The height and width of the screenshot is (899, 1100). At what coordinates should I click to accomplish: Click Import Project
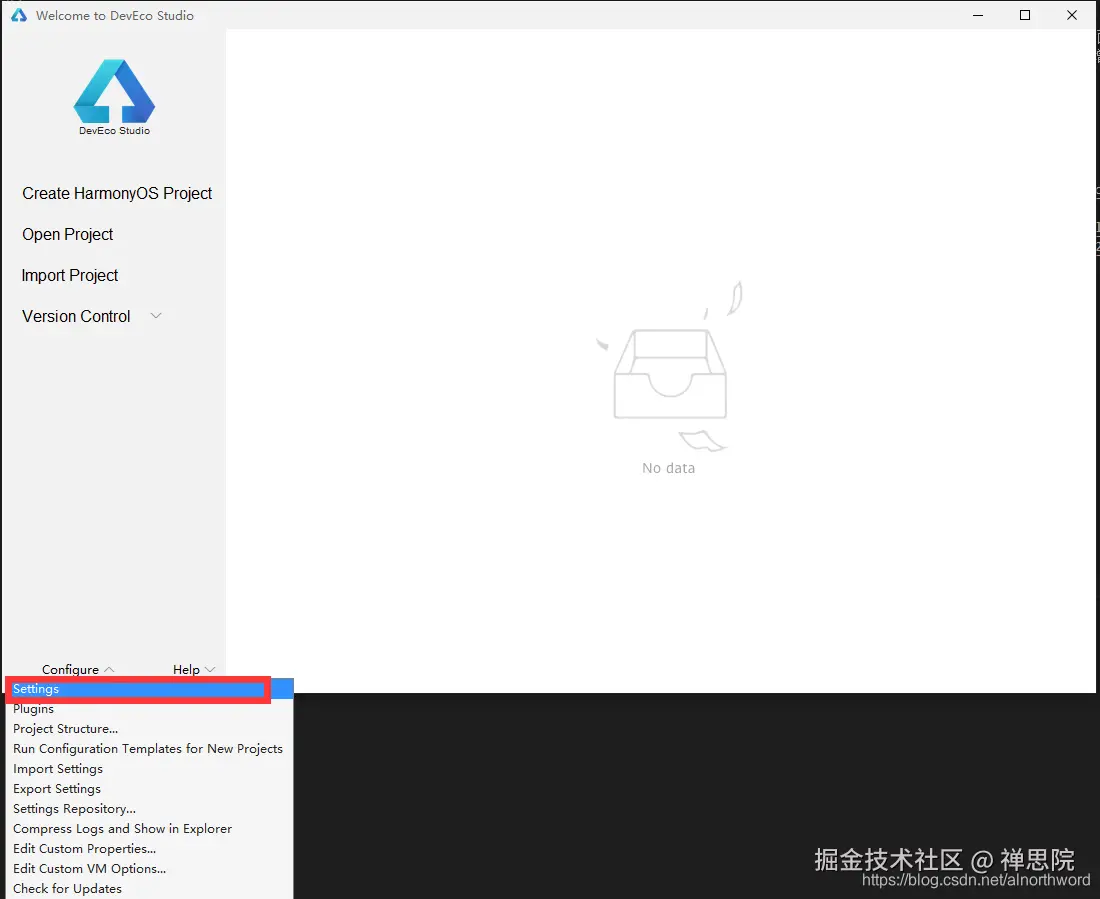coord(69,275)
